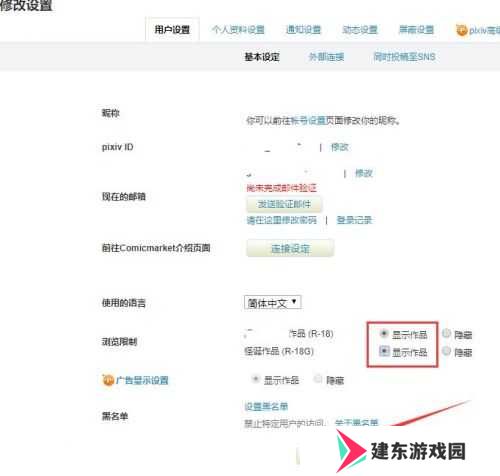Switch to the 个人资料设置 tab
Image resolution: width=500 pixels, height=476 pixels.
[x=238, y=30]
